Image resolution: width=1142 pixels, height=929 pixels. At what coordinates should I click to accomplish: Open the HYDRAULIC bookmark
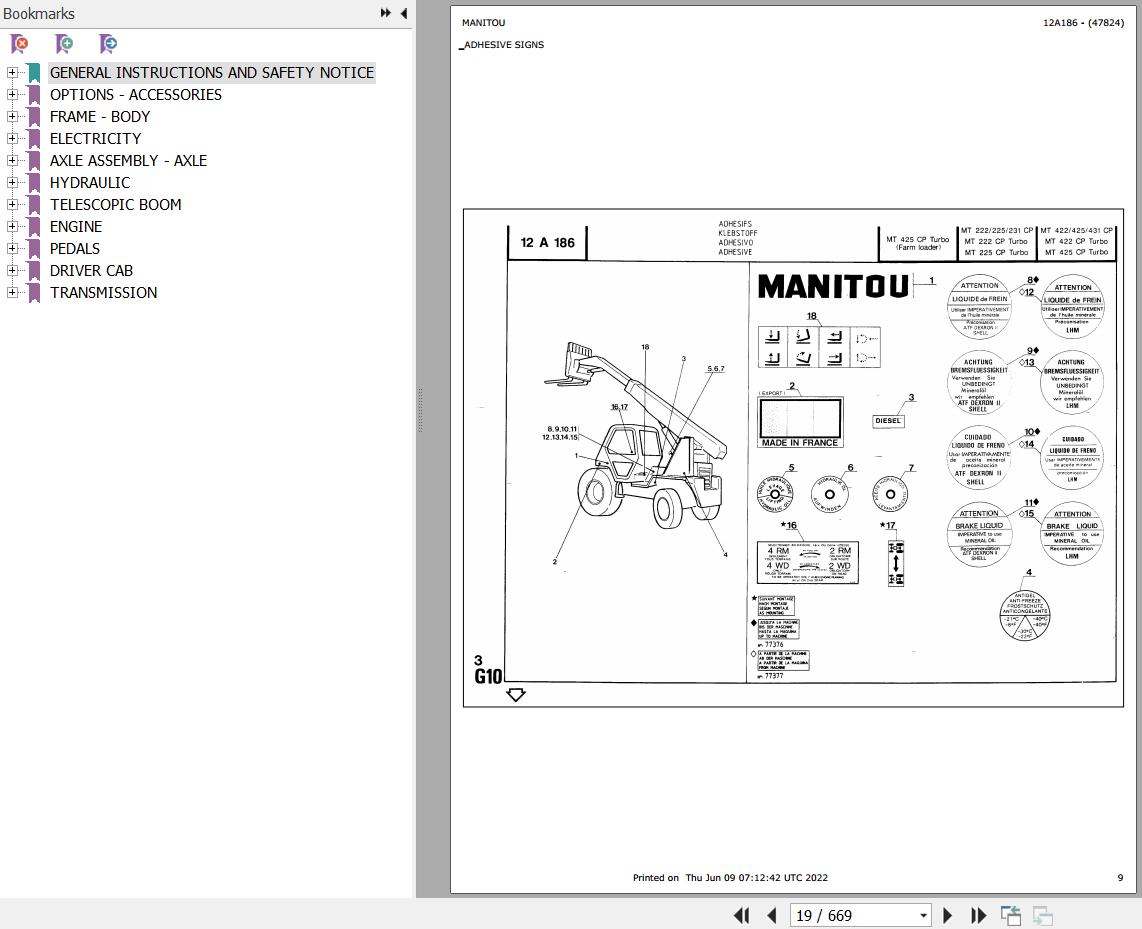[90, 183]
